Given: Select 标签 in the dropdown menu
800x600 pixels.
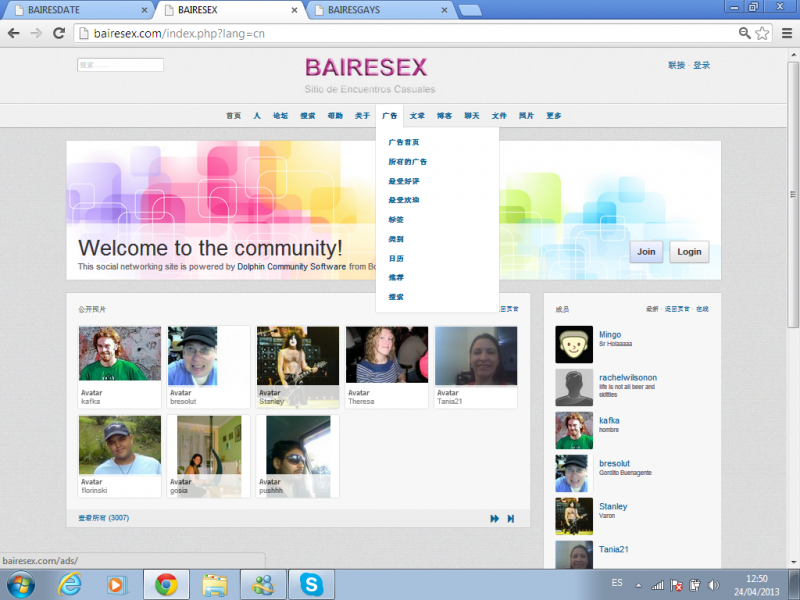Looking at the screenshot, I should pos(396,219).
